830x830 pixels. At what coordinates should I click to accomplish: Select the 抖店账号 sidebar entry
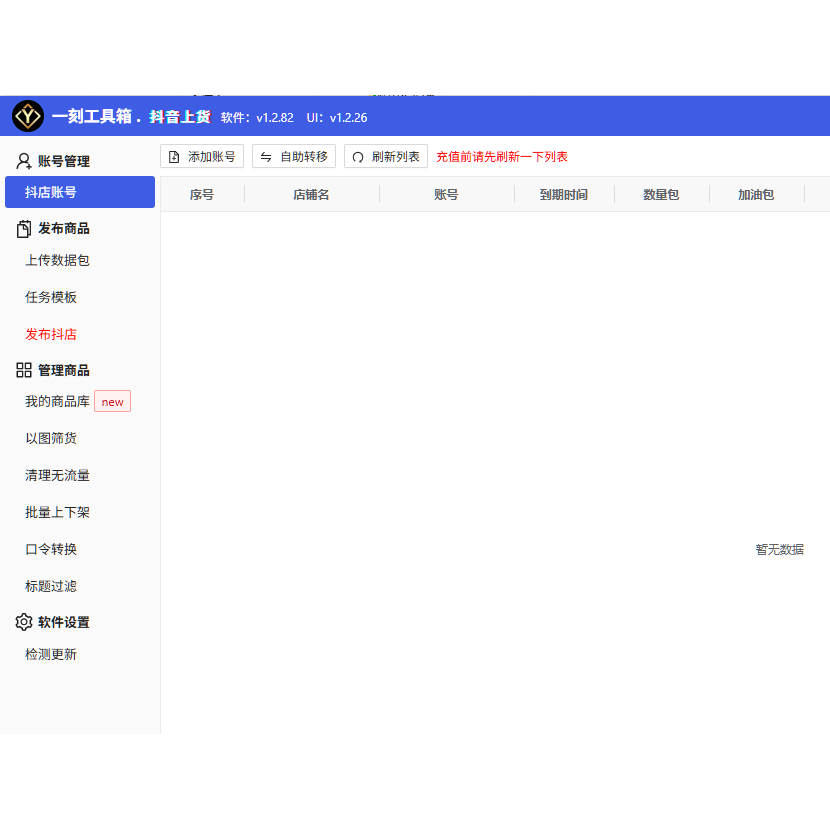tap(50, 192)
